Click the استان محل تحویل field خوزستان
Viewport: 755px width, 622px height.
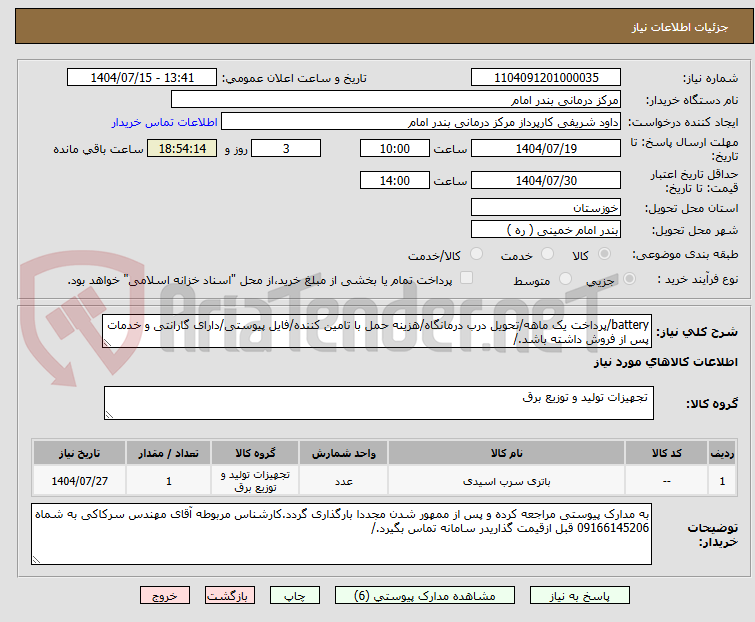point(546,207)
